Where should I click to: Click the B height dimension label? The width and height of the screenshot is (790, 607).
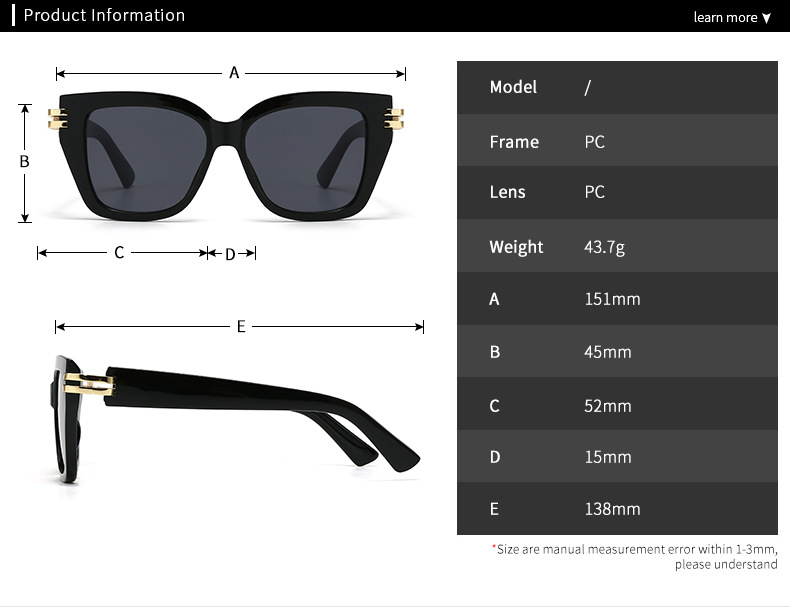point(24,162)
